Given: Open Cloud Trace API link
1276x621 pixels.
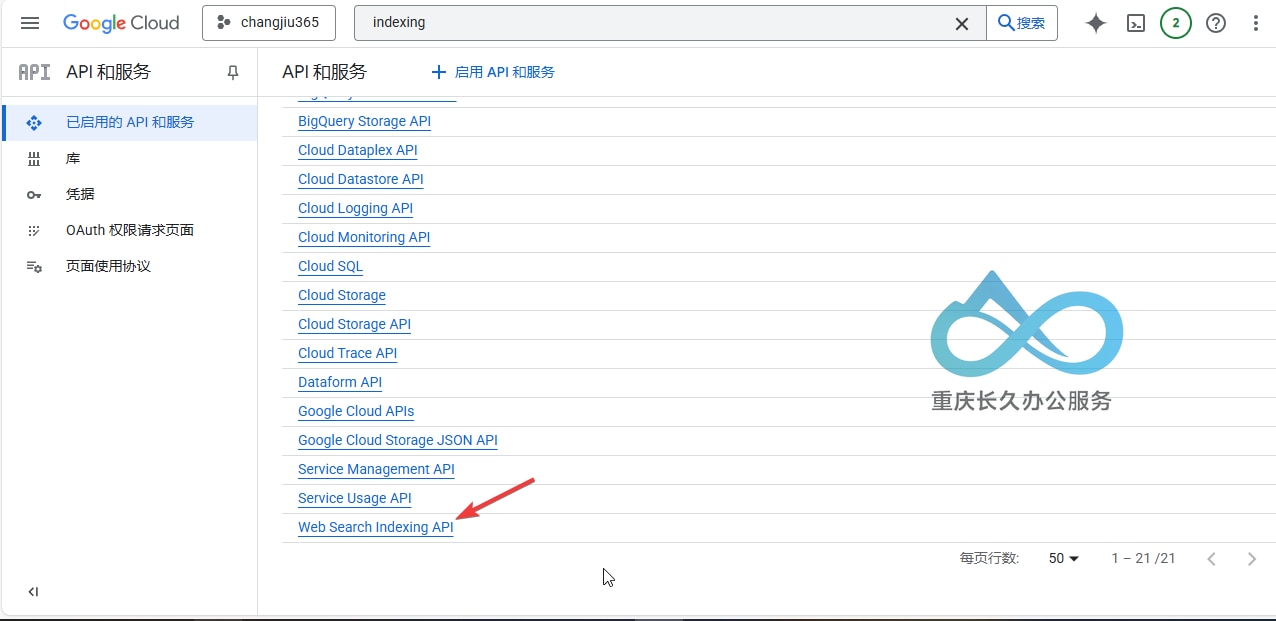Looking at the screenshot, I should pos(347,353).
